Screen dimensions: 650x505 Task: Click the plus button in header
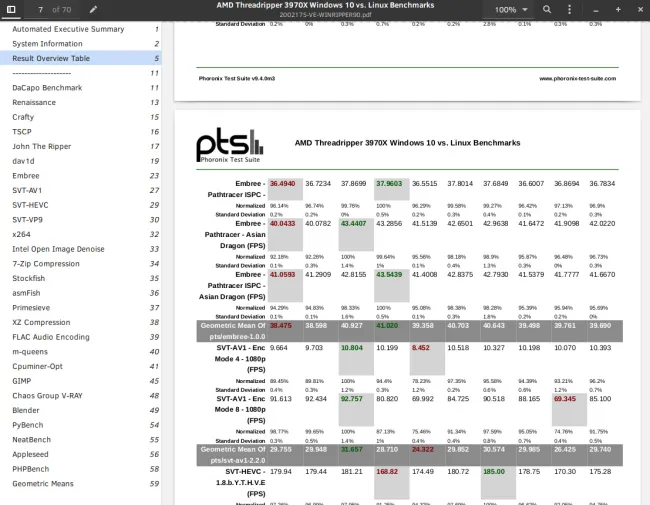pos(618,10)
